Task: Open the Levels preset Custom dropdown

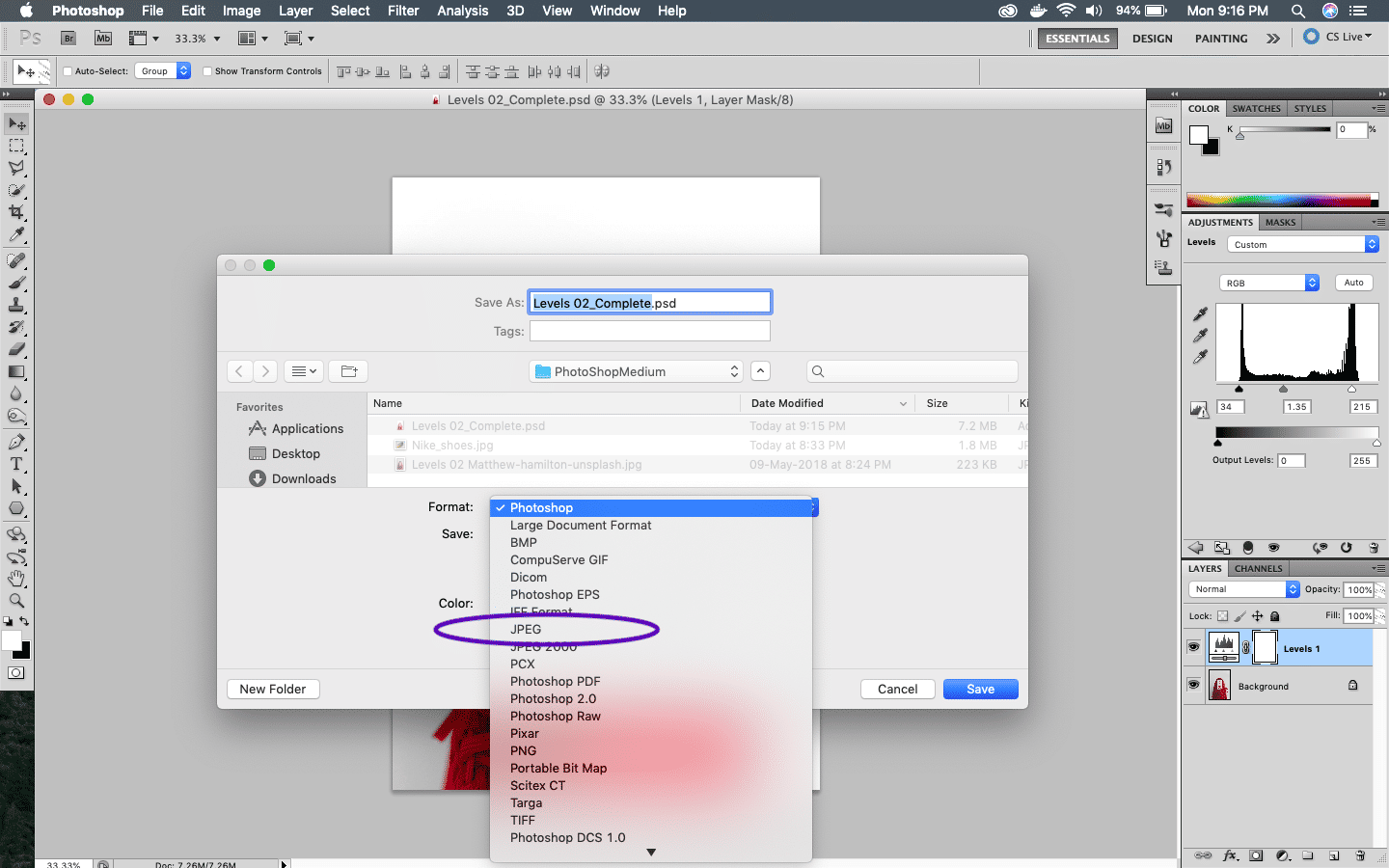Action: pos(1303,245)
